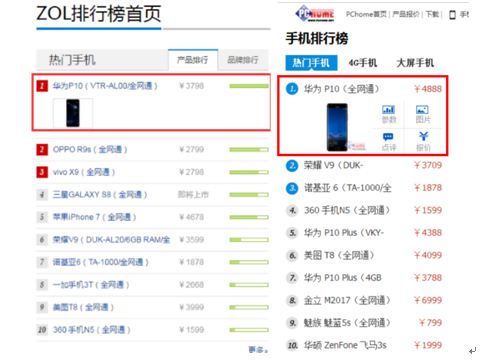The image size is (492, 362).
Task: Open 360 手机N5 (全网通) in PChome list
Action: [347, 210]
